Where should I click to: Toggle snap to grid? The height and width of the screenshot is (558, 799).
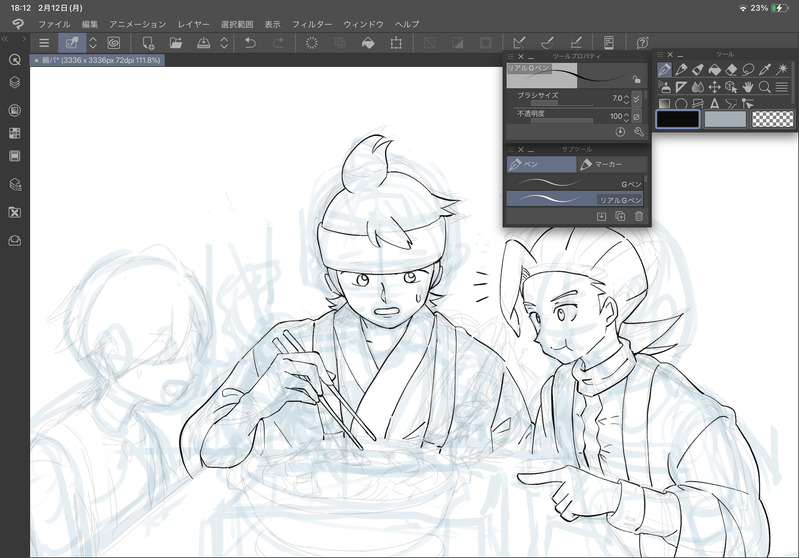[x=575, y=43]
